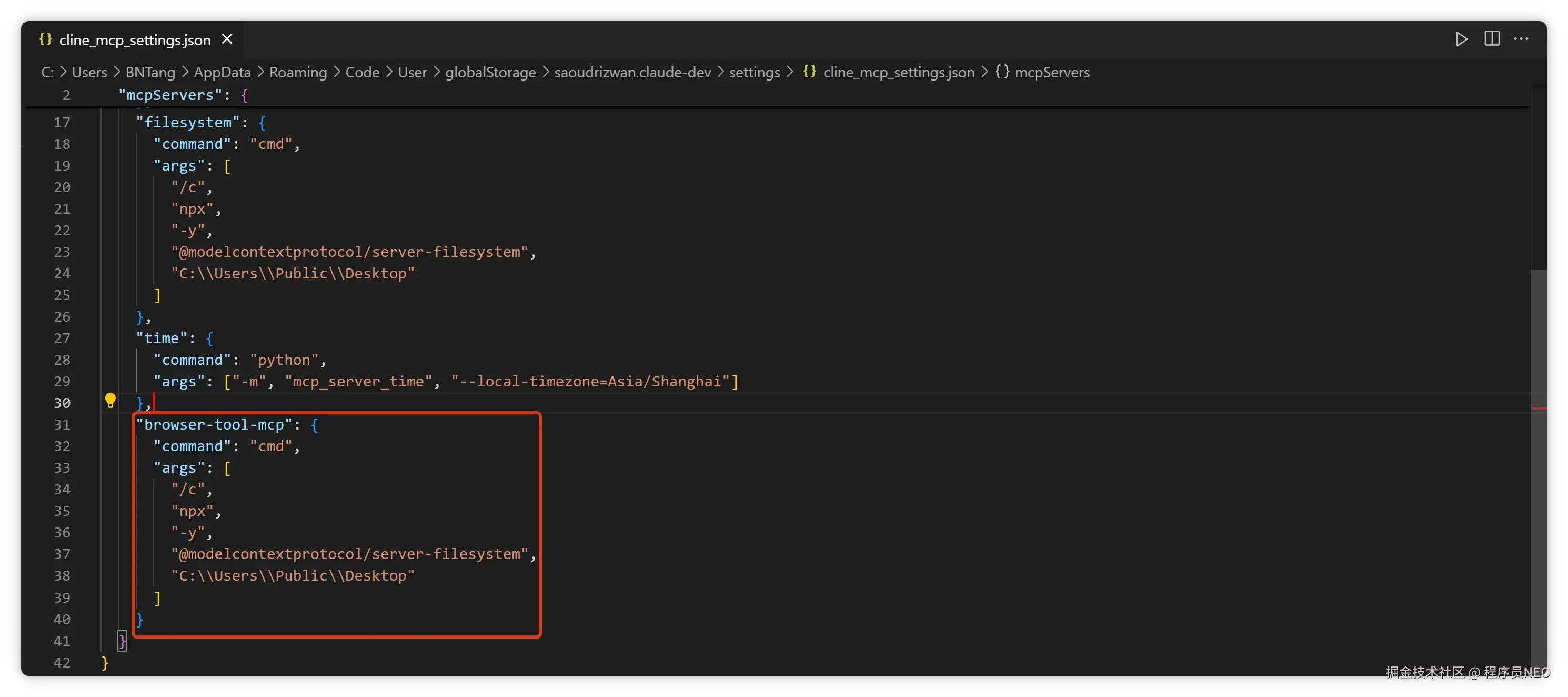
Task: Close the cline_mcp_settings.json tab
Action: (x=227, y=39)
